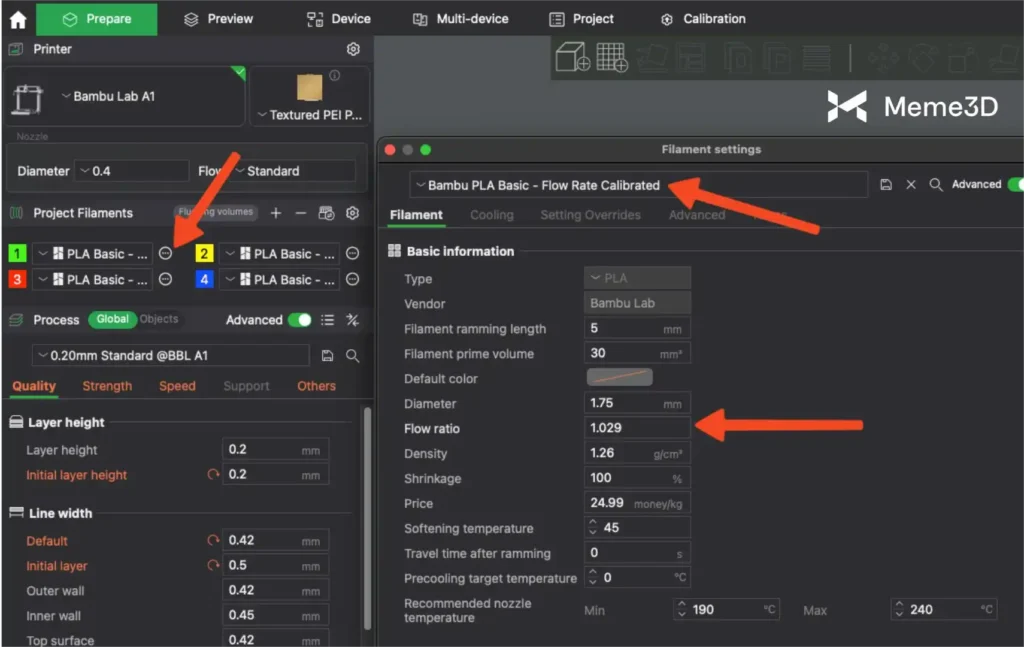Image resolution: width=1024 pixels, height=647 pixels.
Task: Remove a filament with the minus icon
Action: point(301,213)
